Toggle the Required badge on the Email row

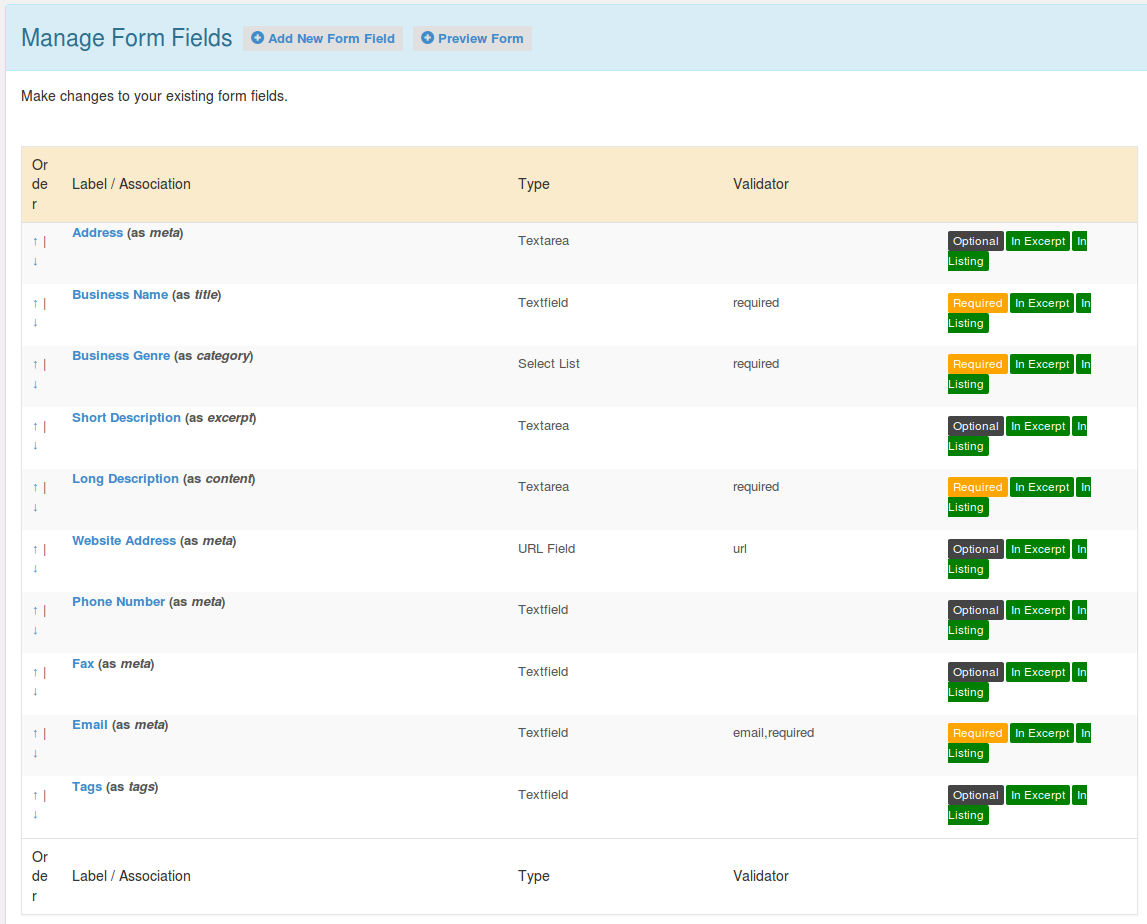point(977,733)
